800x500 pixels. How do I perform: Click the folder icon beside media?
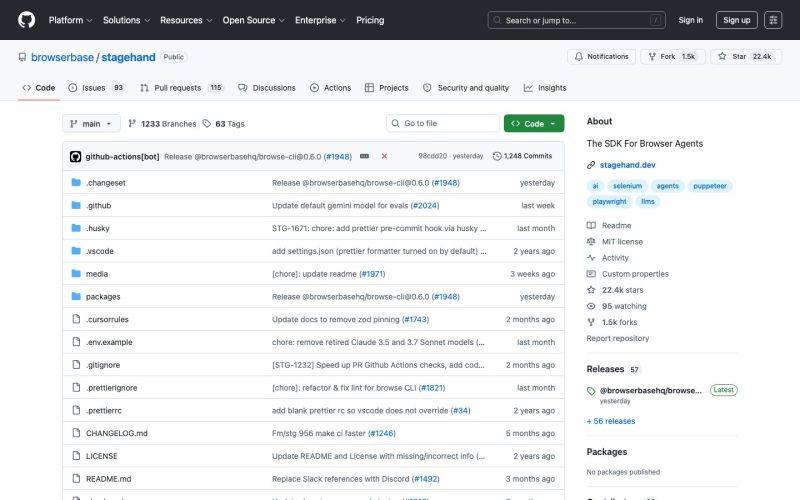point(76,273)
